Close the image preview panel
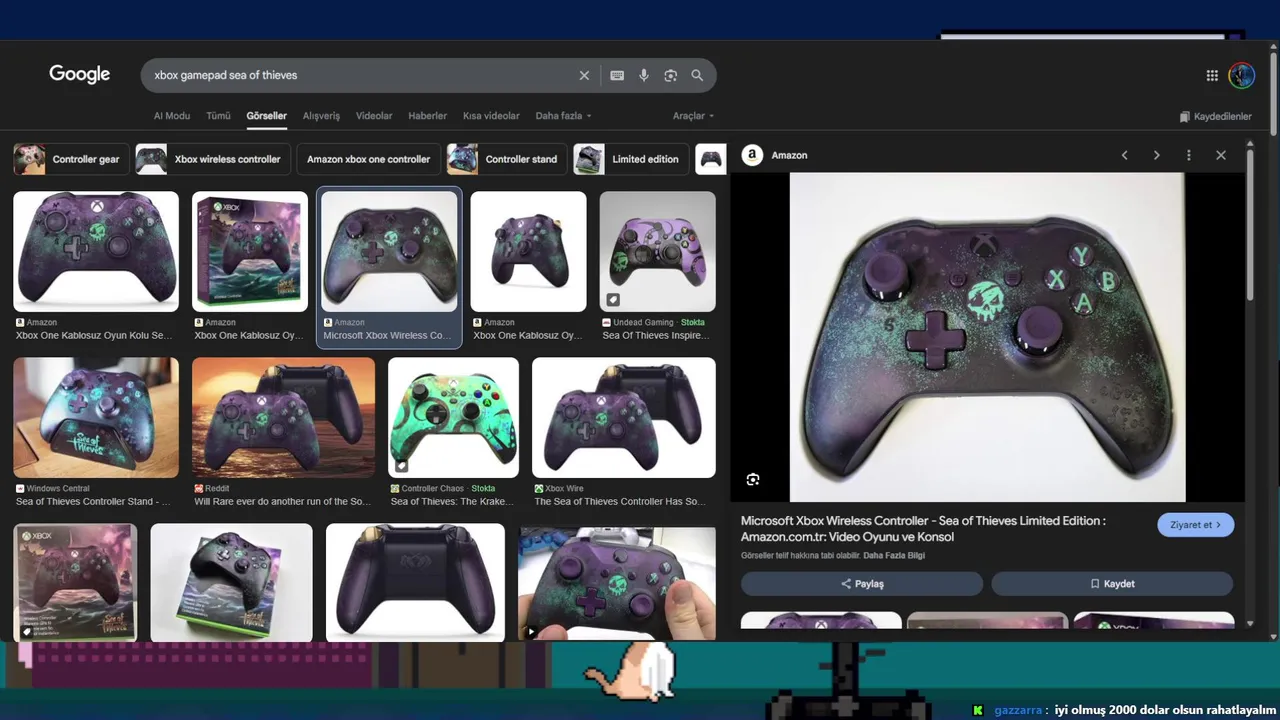The width and height of the screenshot is (1280, 720). coord(1221,155)
